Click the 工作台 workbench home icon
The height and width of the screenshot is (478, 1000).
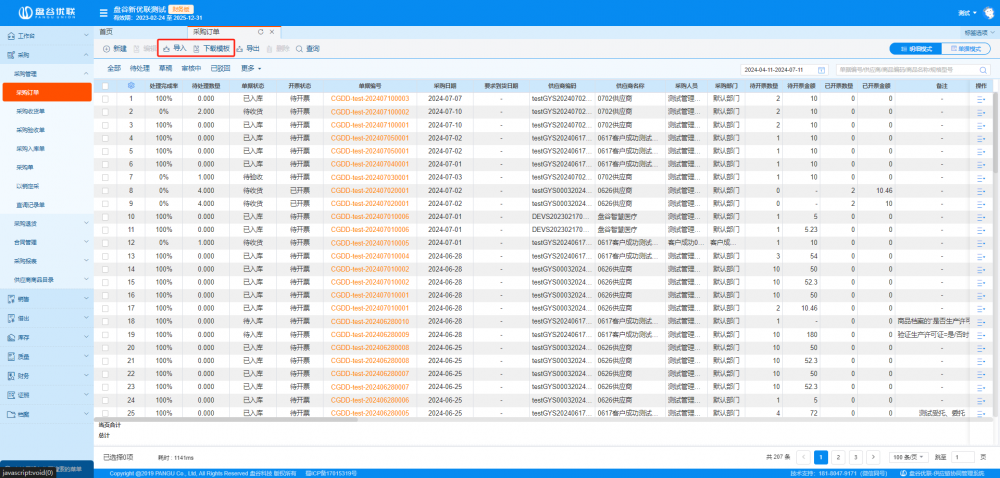pyautogui.click(x=11, y=36)
